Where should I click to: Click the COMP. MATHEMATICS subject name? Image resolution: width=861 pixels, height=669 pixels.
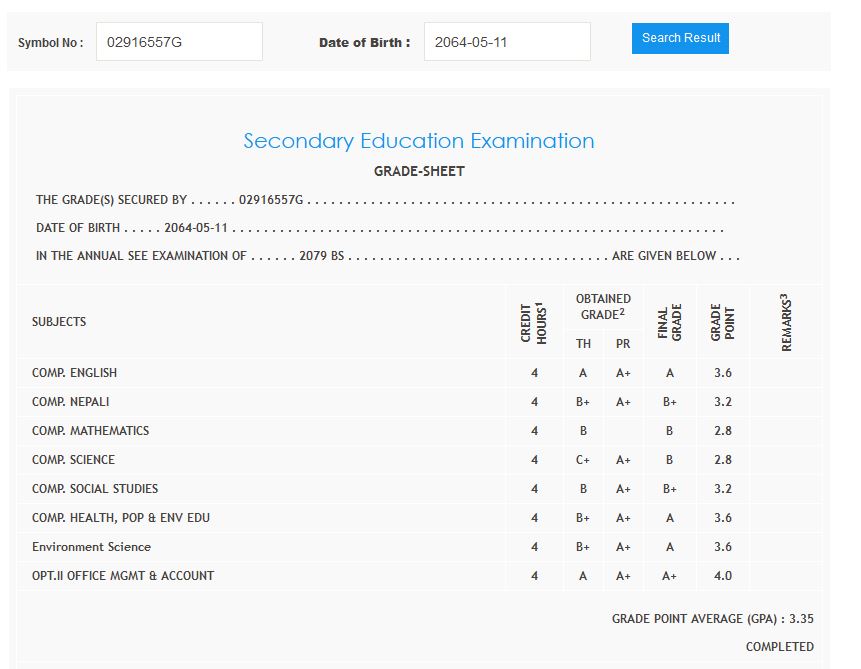tap(90, 431)
